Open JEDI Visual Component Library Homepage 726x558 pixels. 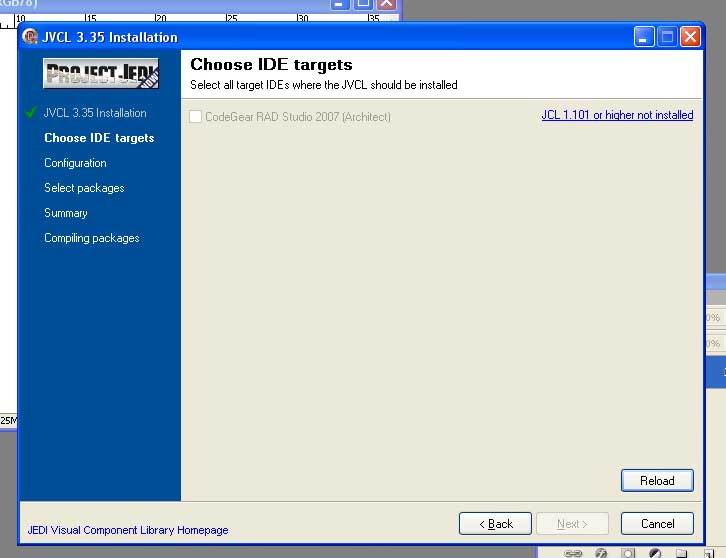(x=128, y=530)
